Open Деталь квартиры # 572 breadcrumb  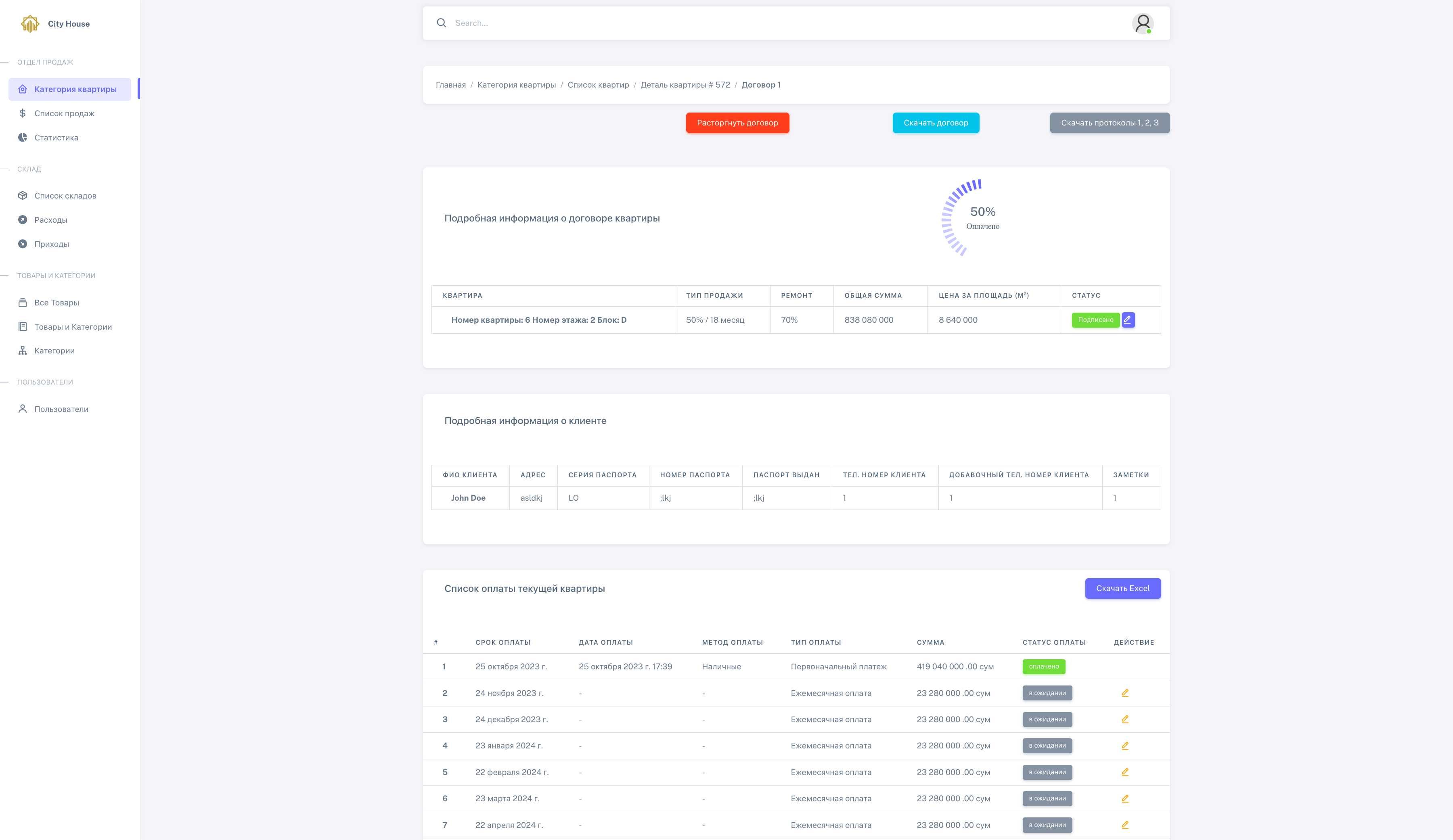(x=685, y=85)
